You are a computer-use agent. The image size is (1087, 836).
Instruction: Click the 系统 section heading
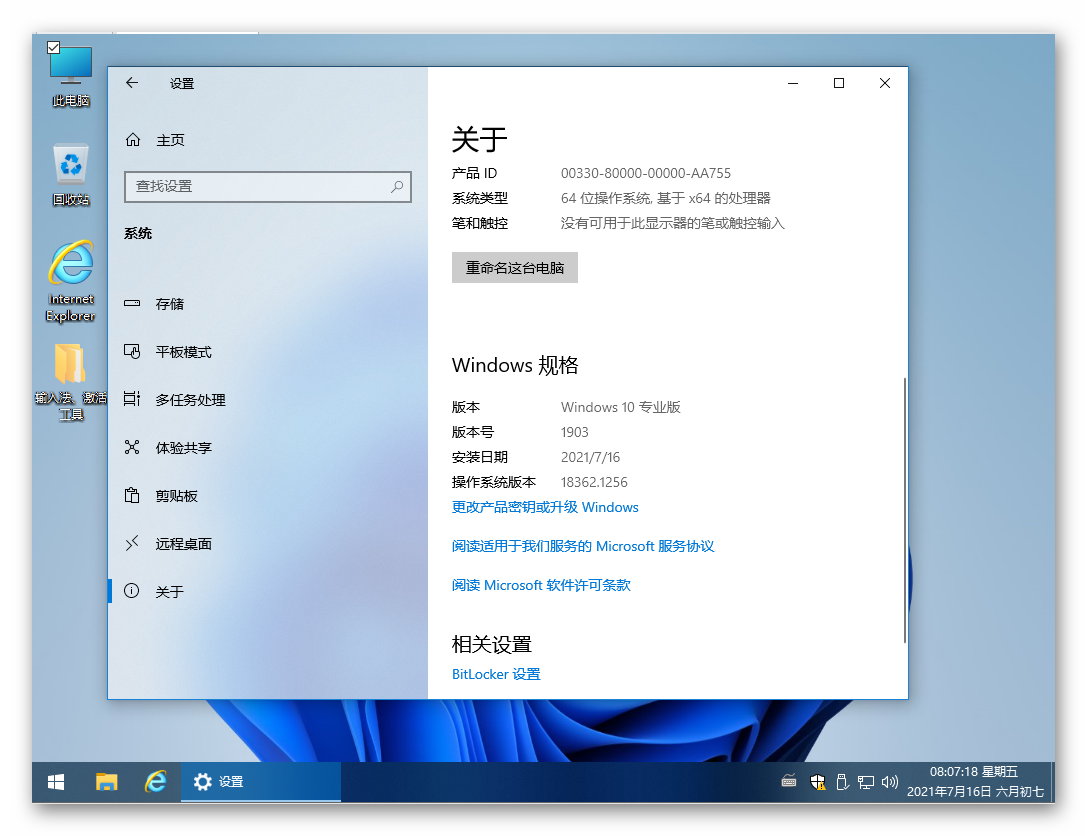[138, 233]
